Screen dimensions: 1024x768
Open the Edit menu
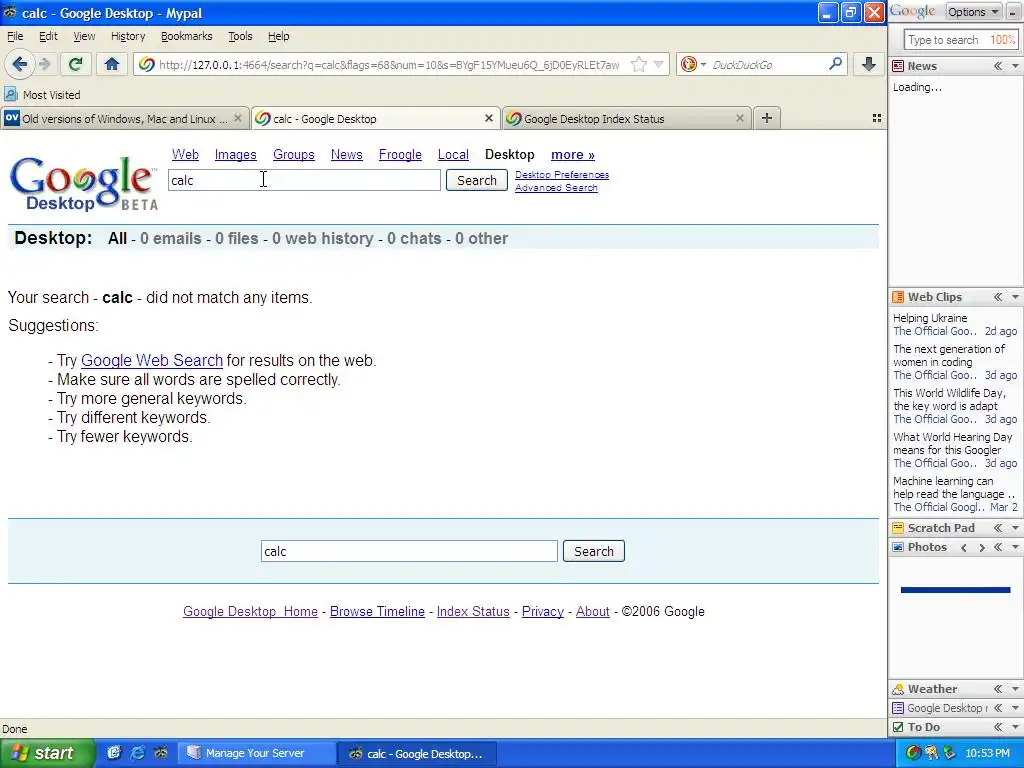[x=48, y=36]
